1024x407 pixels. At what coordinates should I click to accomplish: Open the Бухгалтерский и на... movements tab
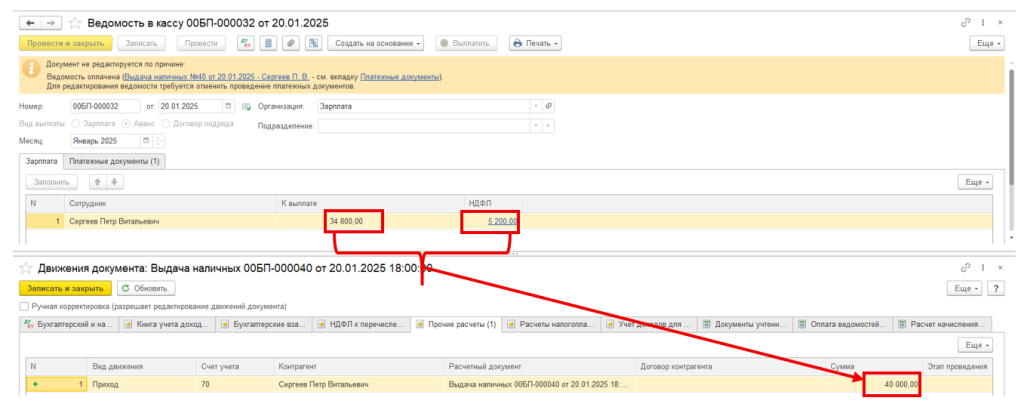click(x=69, y=323)
